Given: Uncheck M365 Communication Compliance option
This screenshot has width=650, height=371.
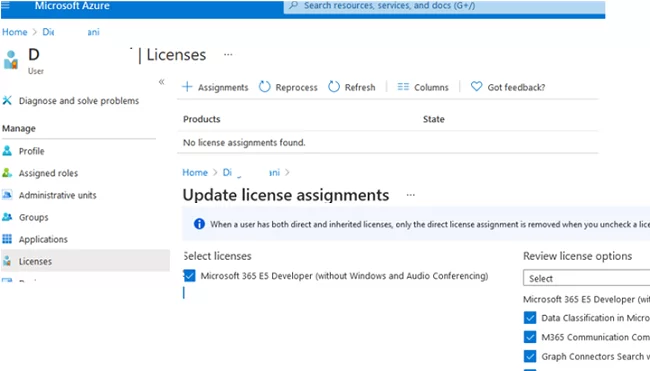Looking at the screenshot, I should [x=530, y=337].
